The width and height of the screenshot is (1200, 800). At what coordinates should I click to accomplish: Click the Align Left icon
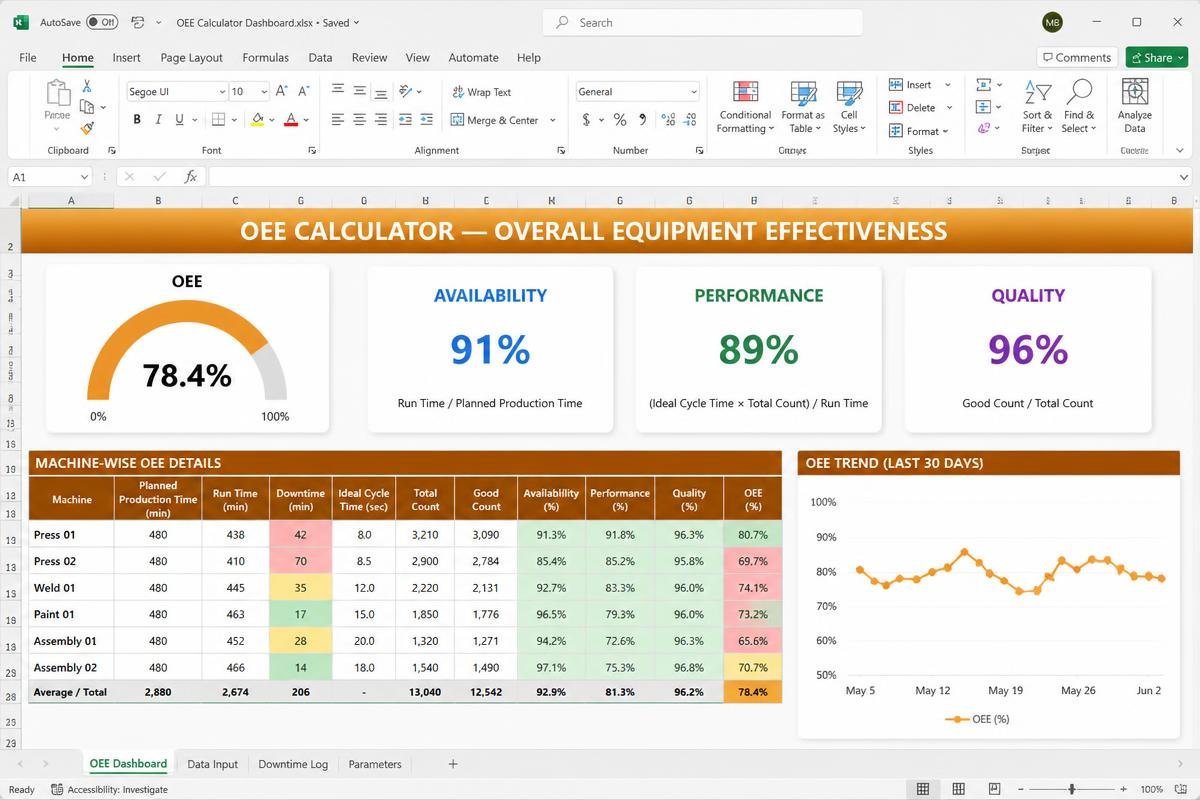coord(338,120)
